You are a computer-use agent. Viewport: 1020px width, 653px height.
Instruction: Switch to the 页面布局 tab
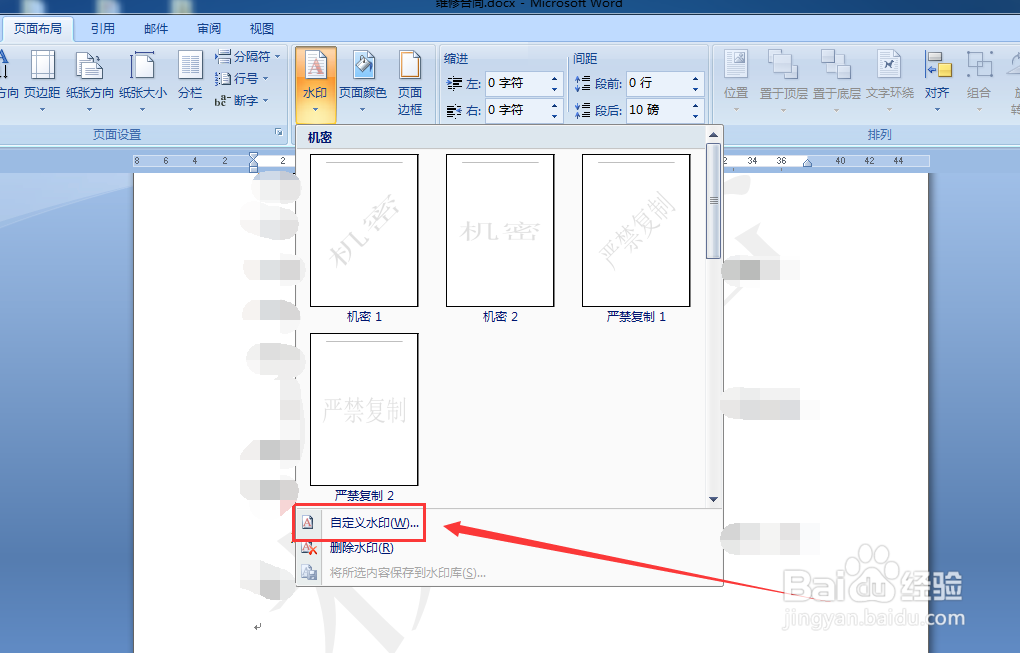point(38,29)
